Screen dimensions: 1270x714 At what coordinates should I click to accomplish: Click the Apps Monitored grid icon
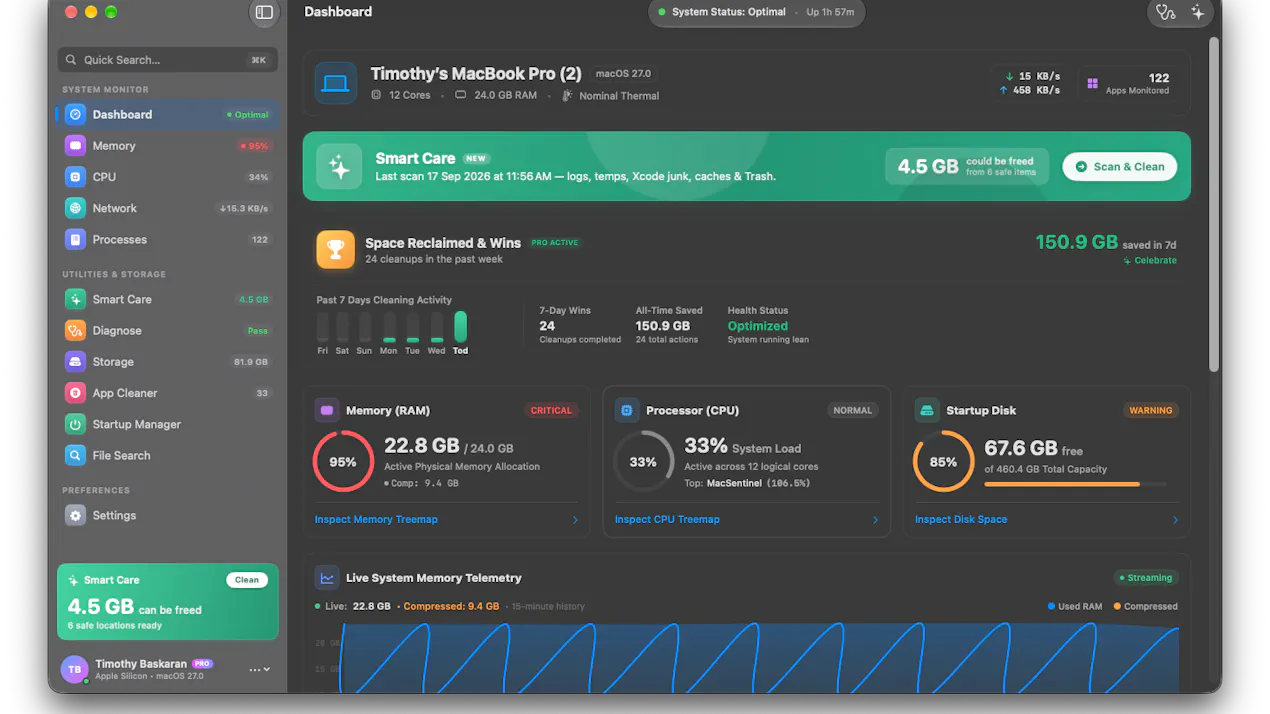coord(1092,84)
